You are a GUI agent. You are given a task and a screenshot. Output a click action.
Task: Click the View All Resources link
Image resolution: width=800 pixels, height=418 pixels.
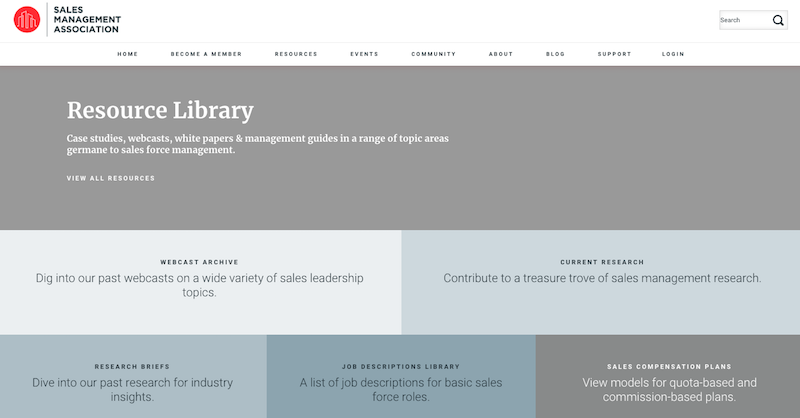pyautogui.click(x=111, y=178)
